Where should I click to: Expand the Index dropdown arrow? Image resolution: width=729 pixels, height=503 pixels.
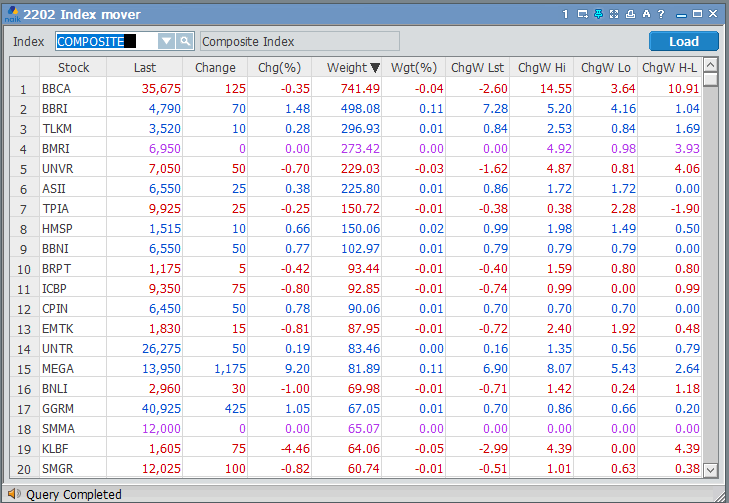tap(167, 41)
